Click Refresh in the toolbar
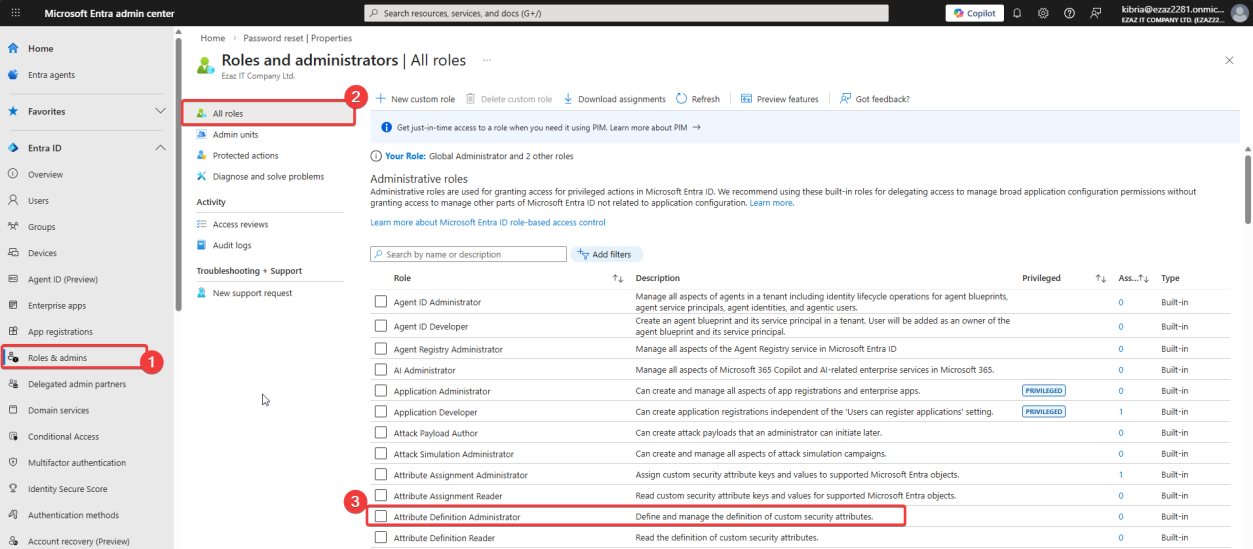Screen dimensions: 1253x549 tap(698, 99)
